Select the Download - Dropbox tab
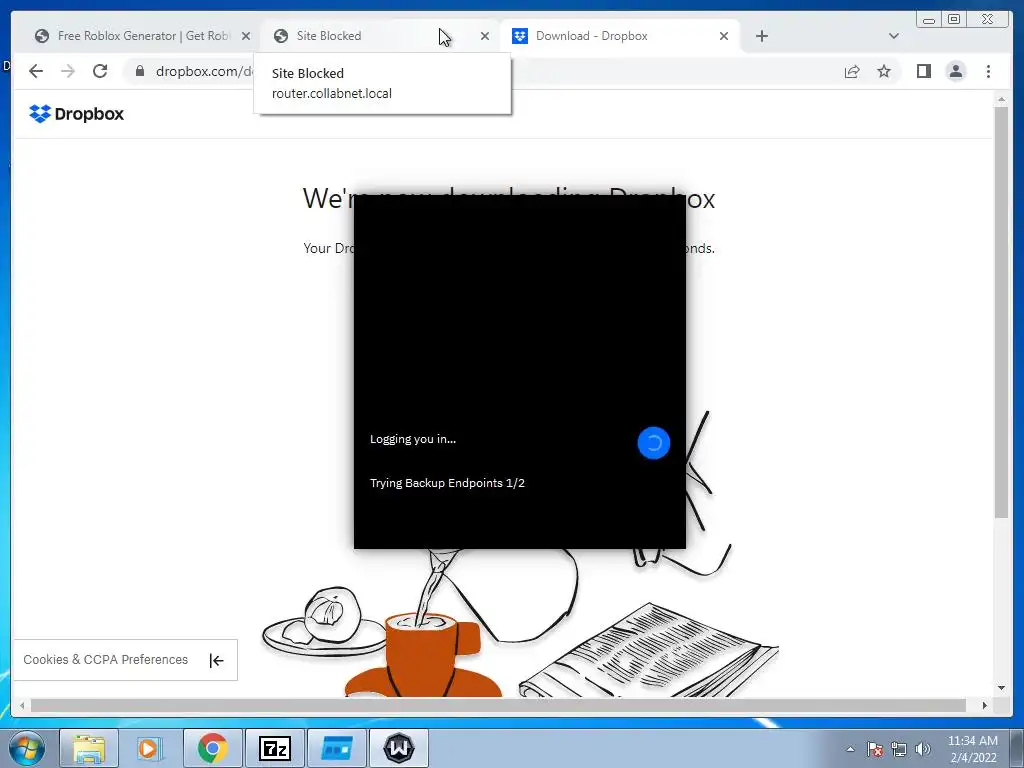The width and height of the screenshot is (1024, 768). click(620, 36)
